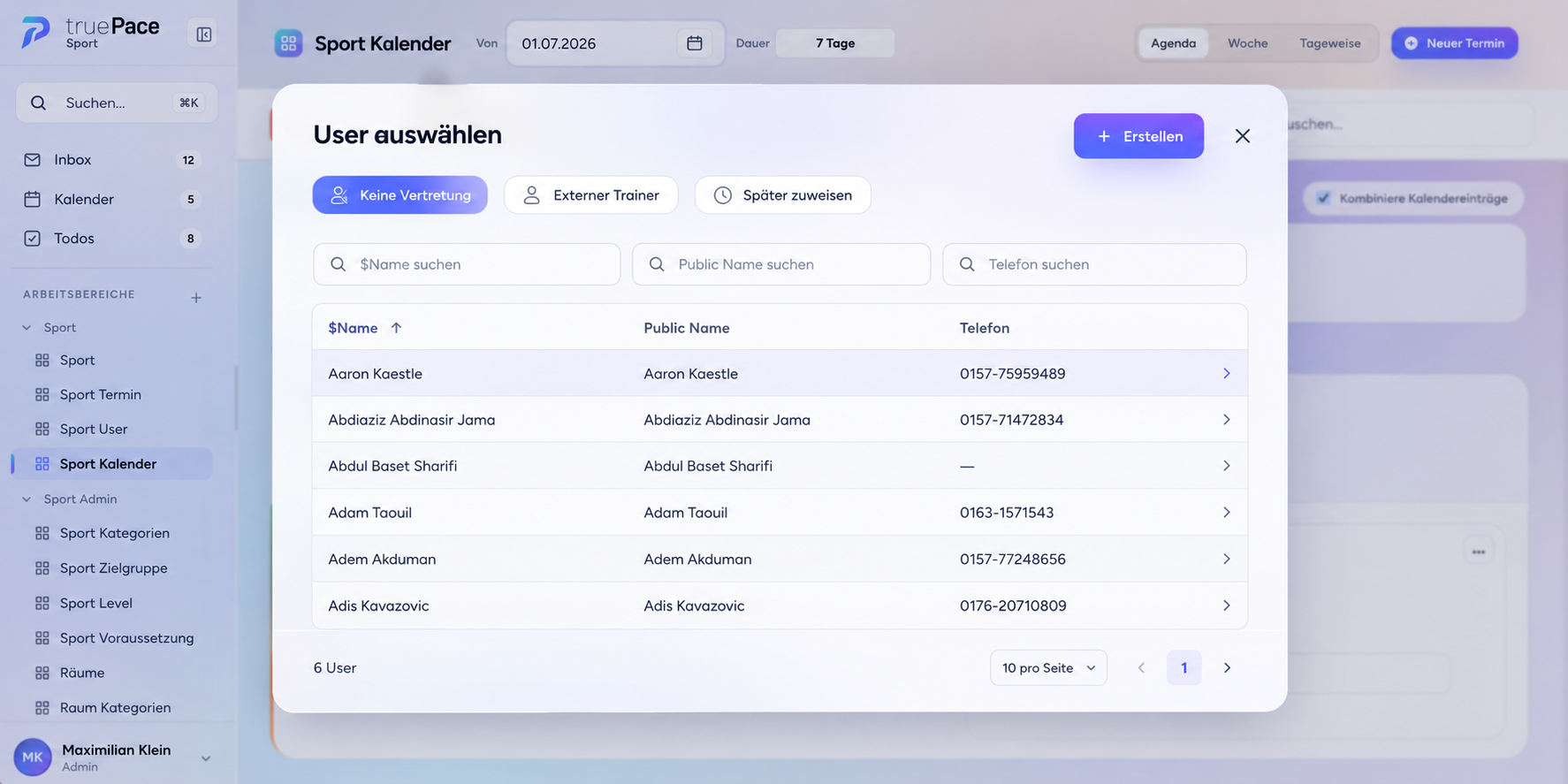Open the 7 Tage duration selector

tap(835, 43)
